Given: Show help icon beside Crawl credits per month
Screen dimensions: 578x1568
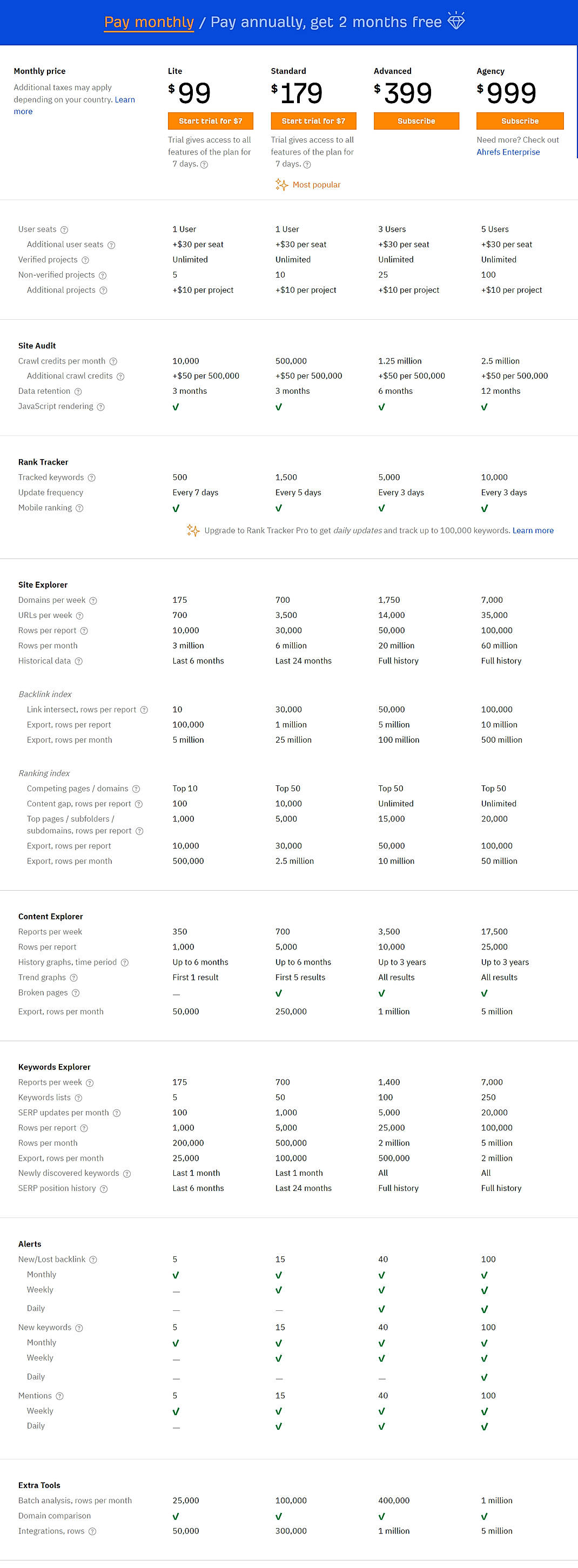Looking at the screenshot, I should click(113, 361).
